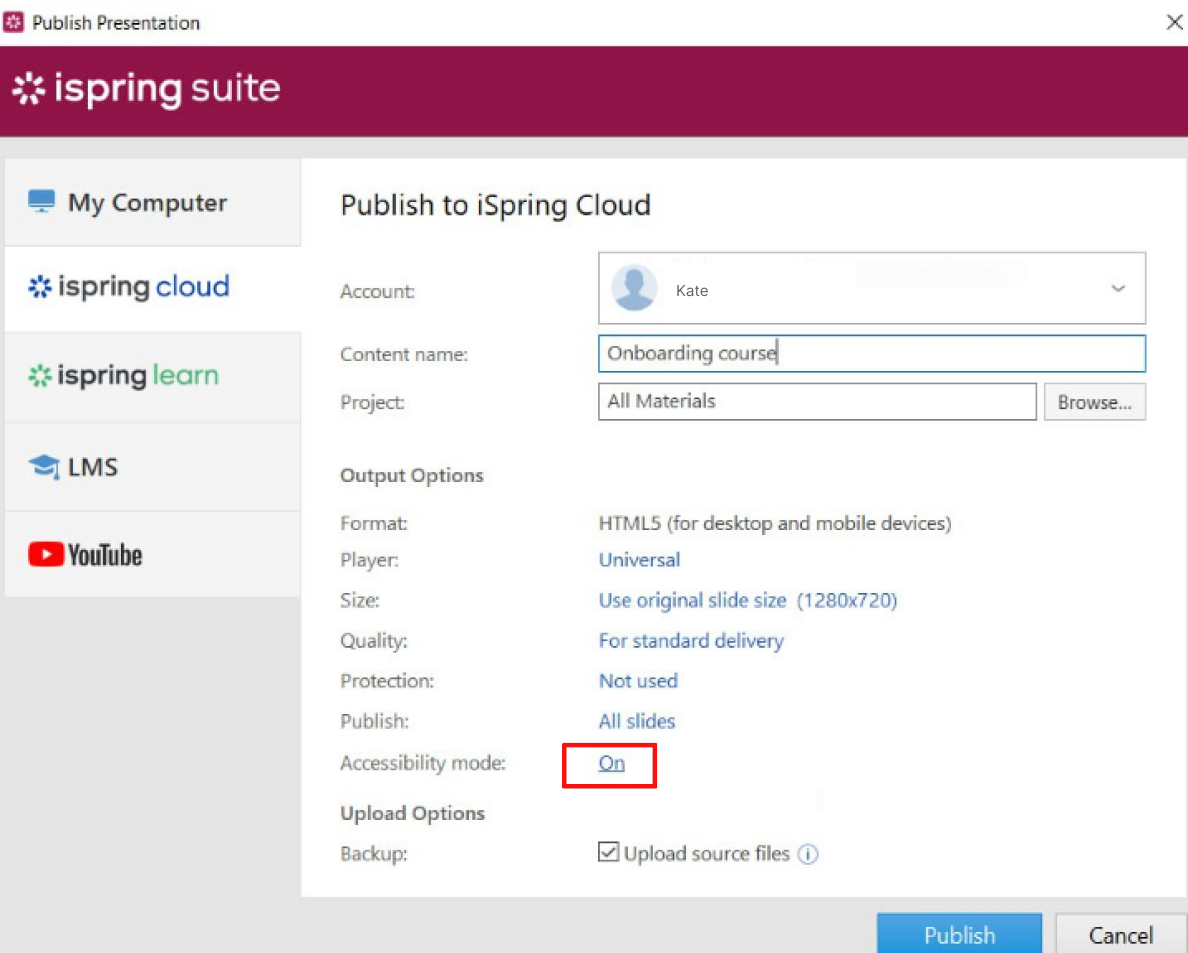Expand the Account dropdown arrow
Viewport: 1188px width, 953px height.
1118,289
